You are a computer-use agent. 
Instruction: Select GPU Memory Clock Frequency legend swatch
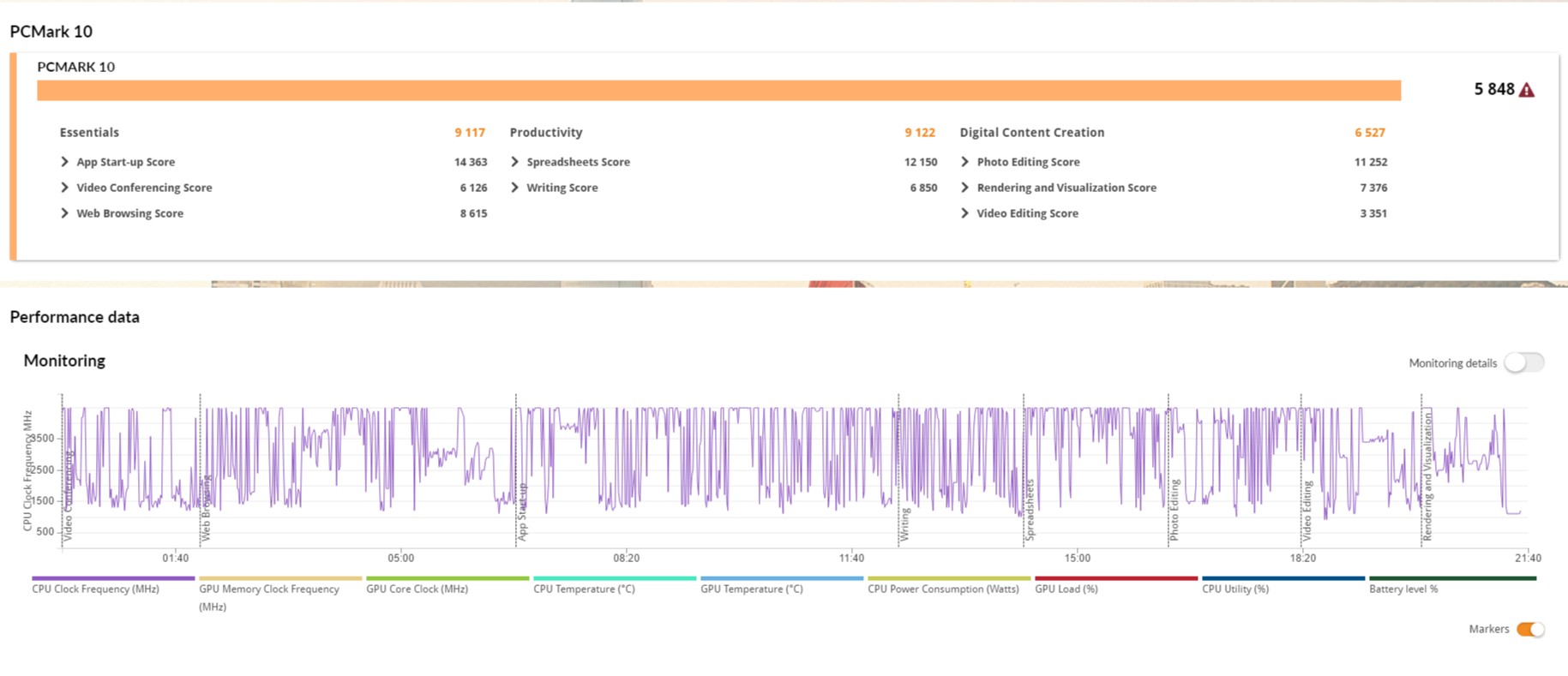(280, 578)
